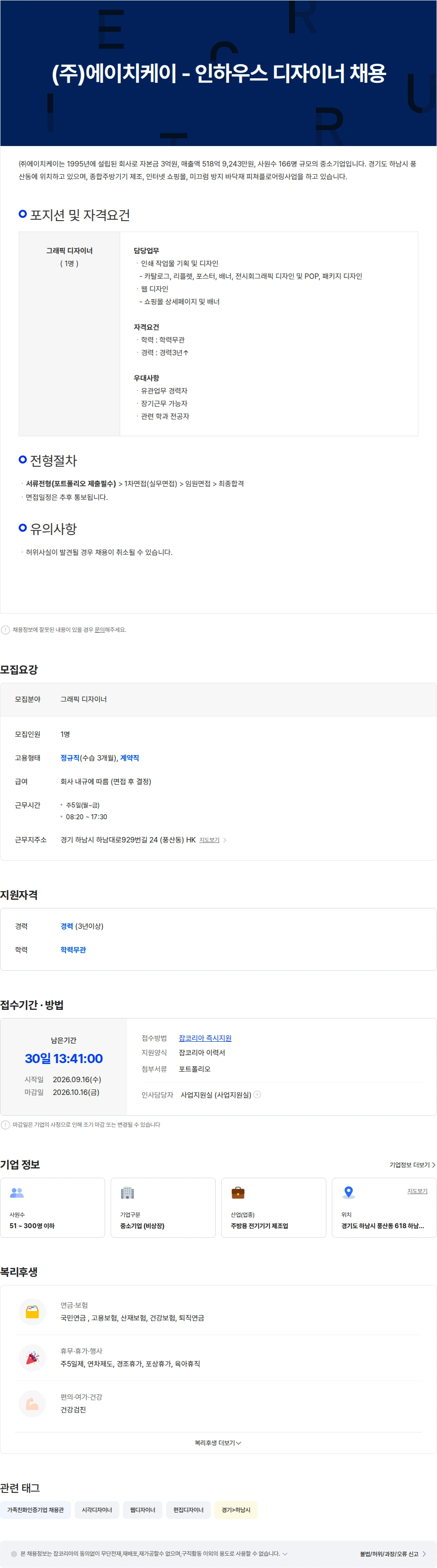Expand 인사담당자 plus icon

257,1094
